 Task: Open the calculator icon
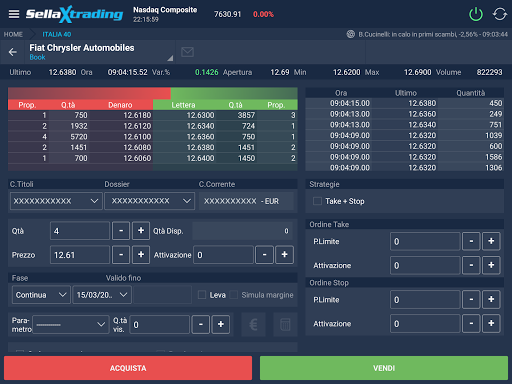(285, 324)
